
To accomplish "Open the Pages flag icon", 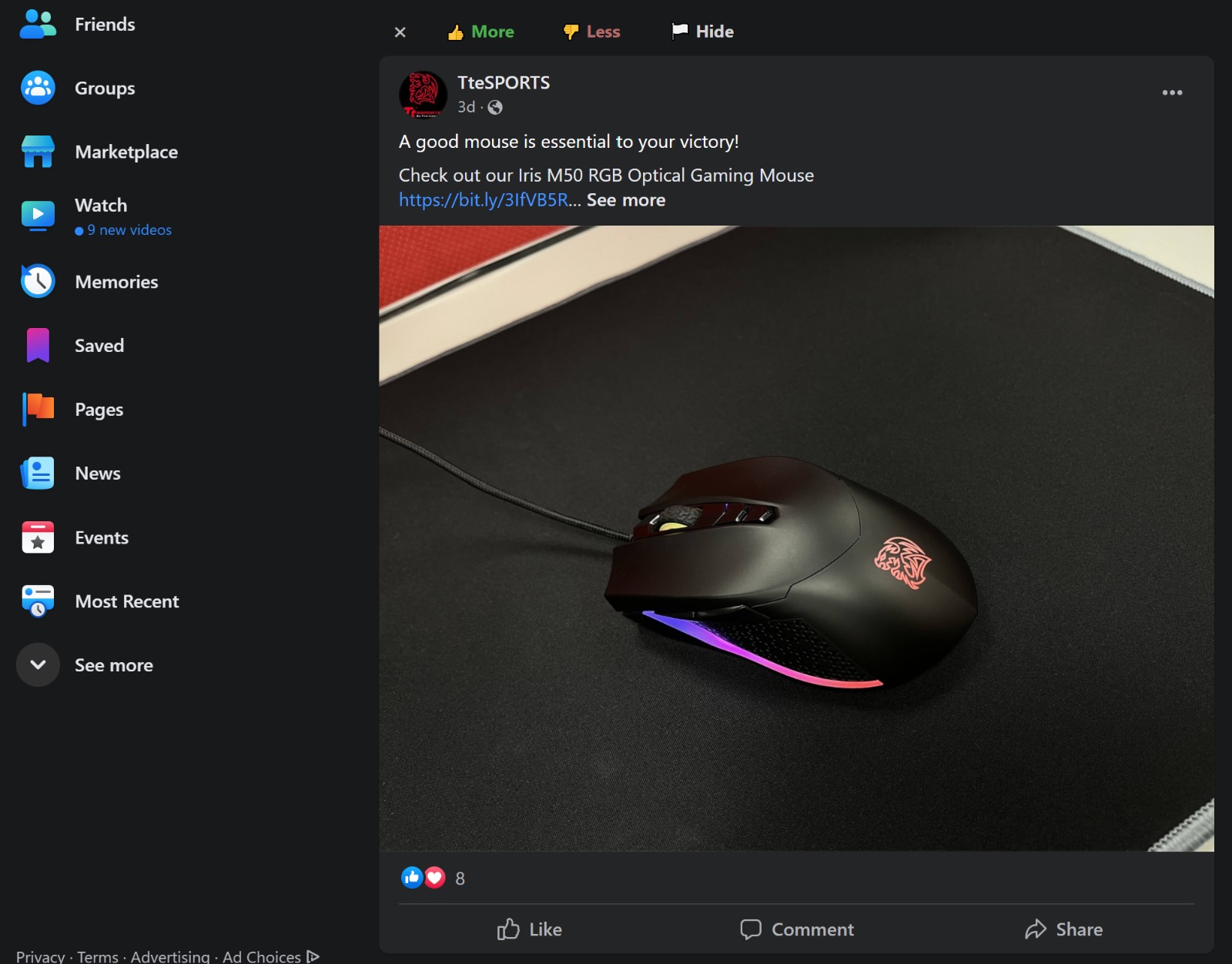I will click(x=38, y=409).
